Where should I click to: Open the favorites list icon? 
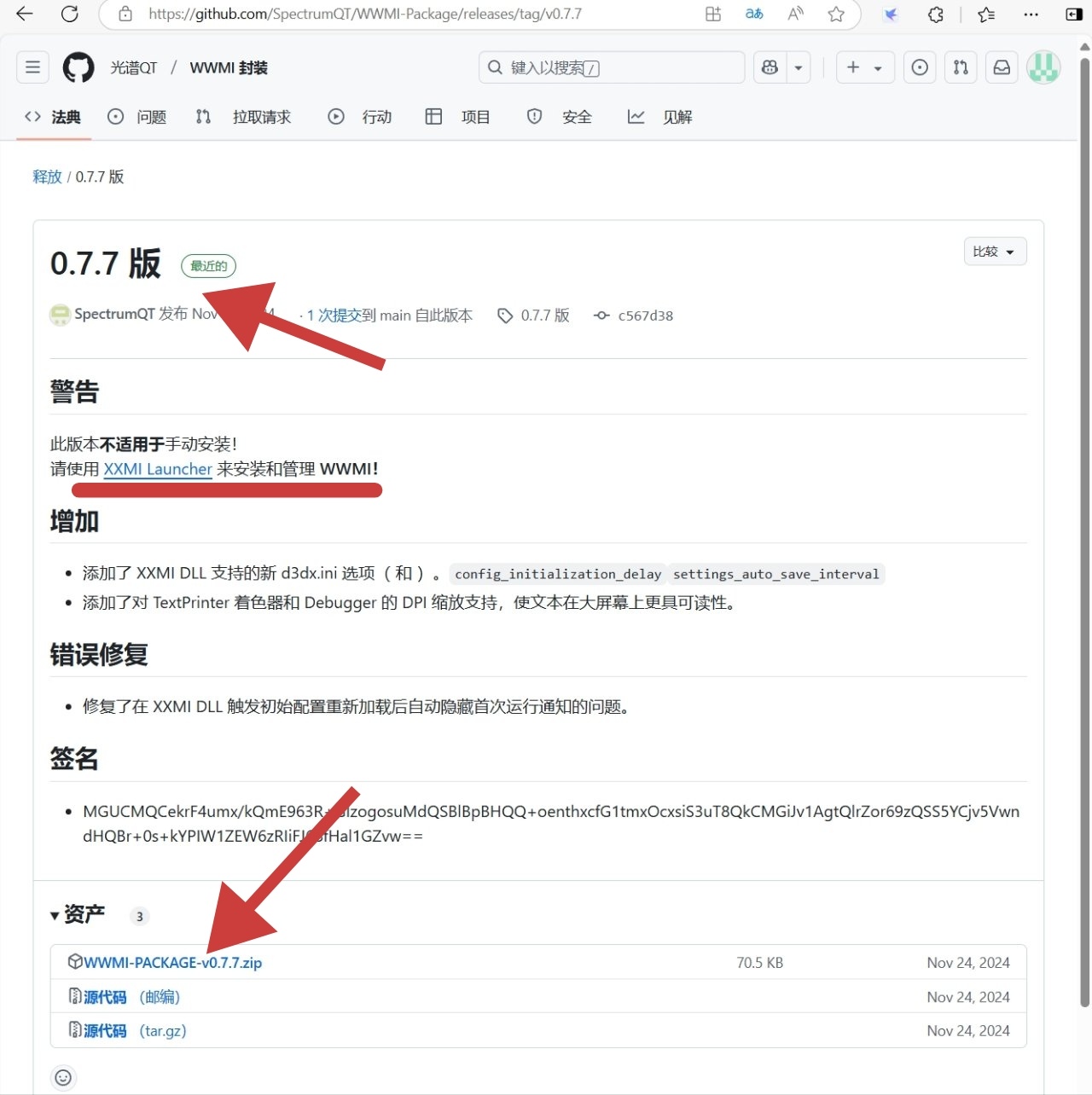point(986,14)
